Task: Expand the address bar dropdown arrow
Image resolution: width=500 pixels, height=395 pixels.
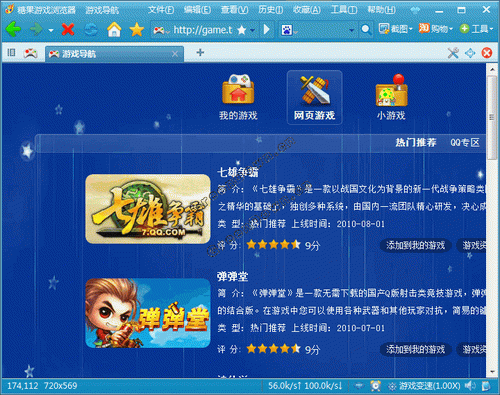Action: click(253, 30)
